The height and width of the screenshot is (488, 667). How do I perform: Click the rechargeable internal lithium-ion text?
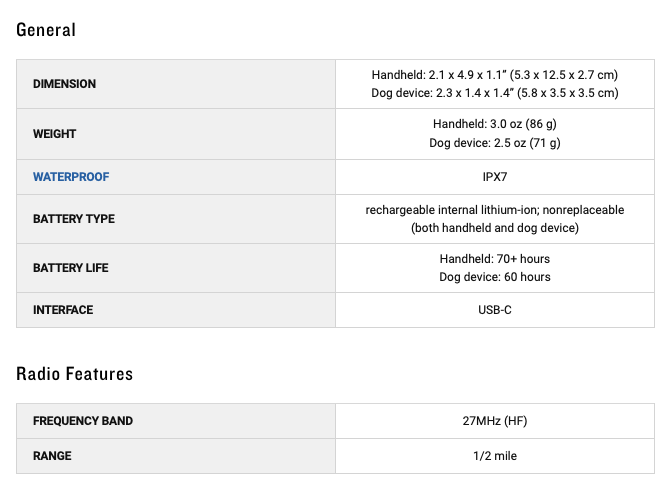(494, 210)
